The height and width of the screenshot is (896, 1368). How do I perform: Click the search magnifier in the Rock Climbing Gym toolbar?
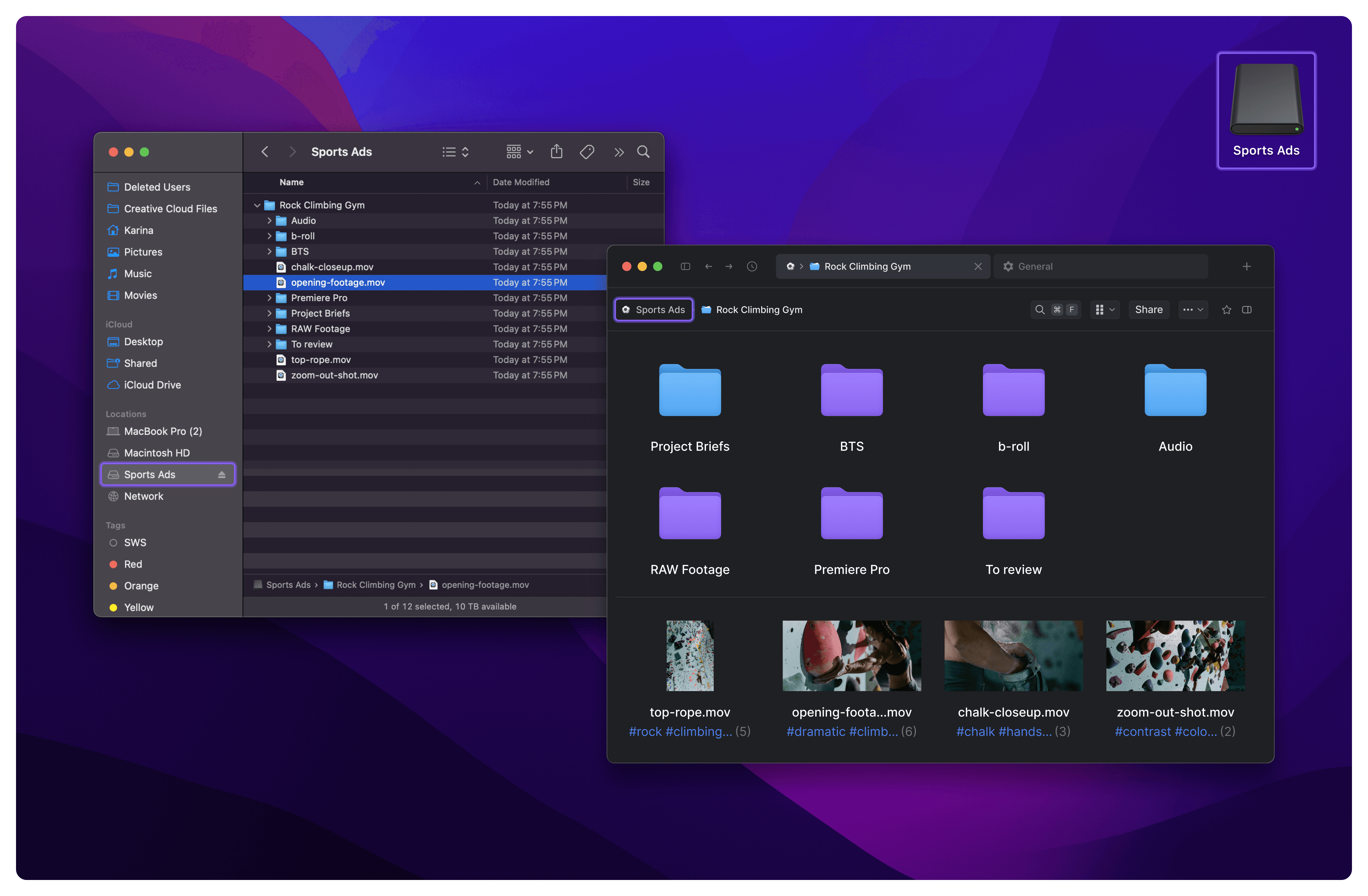pyautogui.click(x=1039, y=309)
